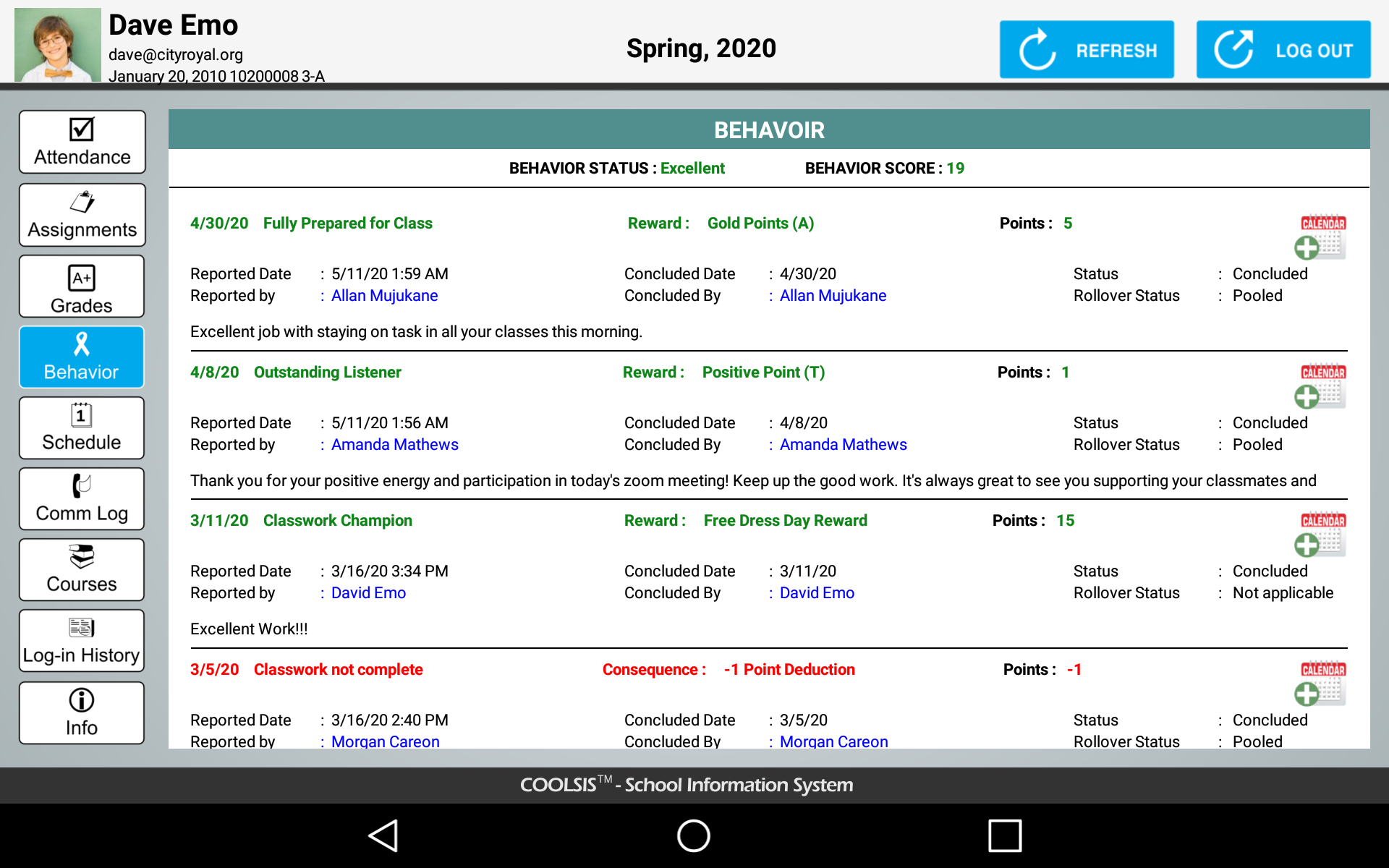The height and width of the screenshot is (868, 1389).
Task: Click the Not applicable rollover status
Action: click(1283, 593)
